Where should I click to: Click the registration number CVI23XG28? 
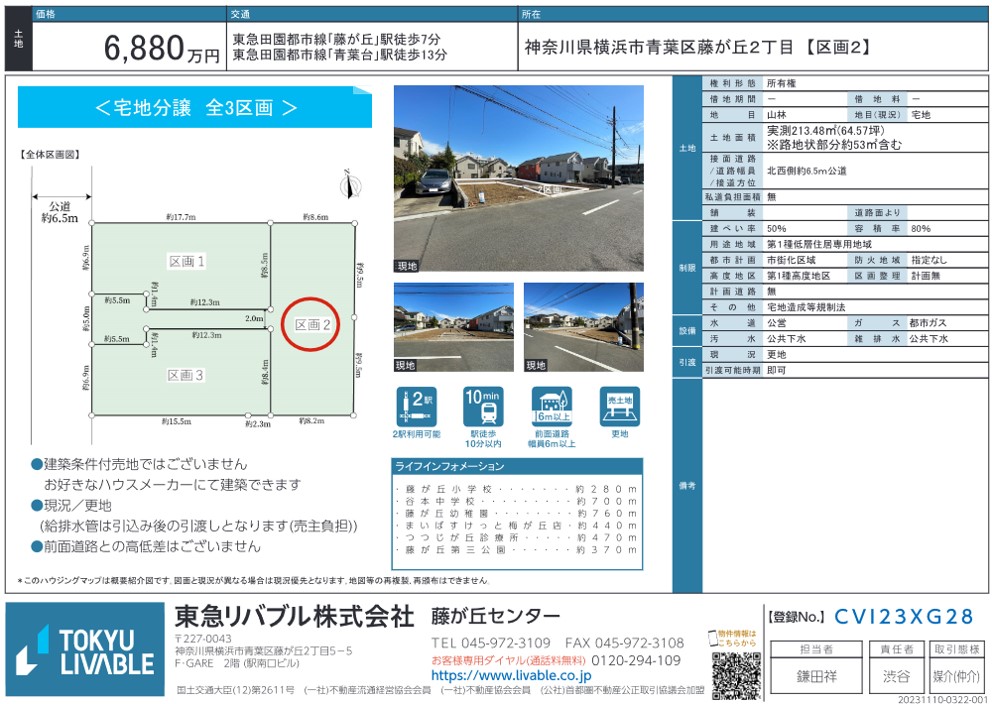point(903,617)
